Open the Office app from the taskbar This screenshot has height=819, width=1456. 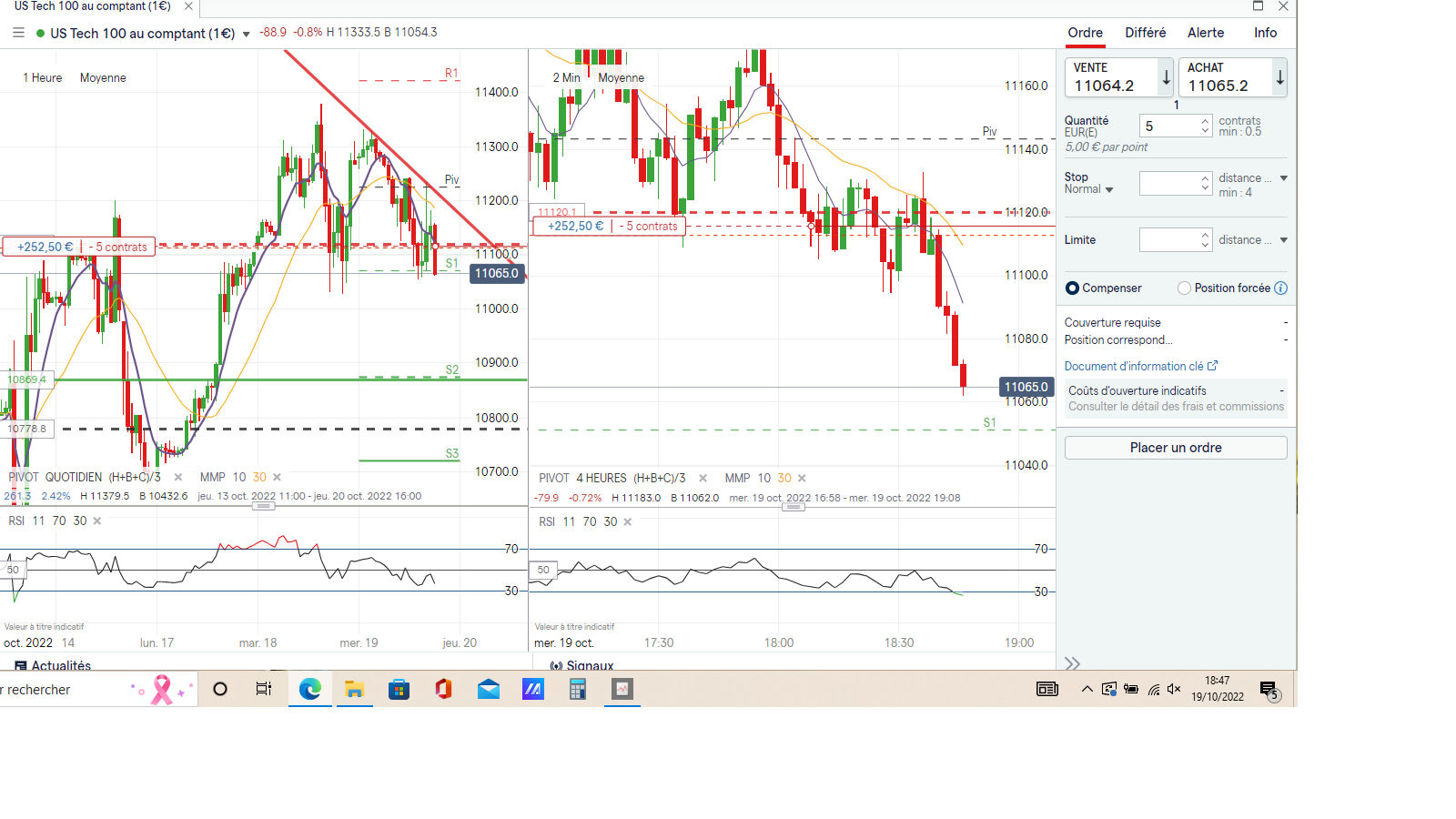point(443,689)
